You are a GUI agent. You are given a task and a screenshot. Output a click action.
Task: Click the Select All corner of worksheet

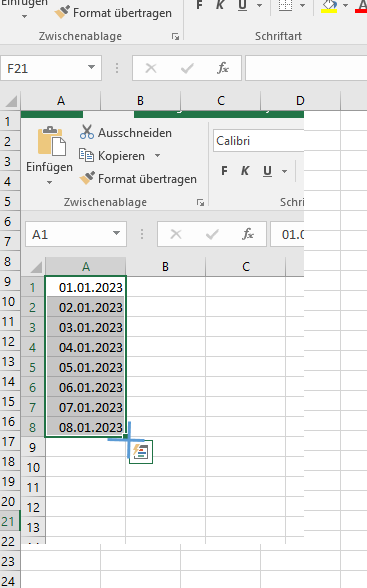coord(10,101)
